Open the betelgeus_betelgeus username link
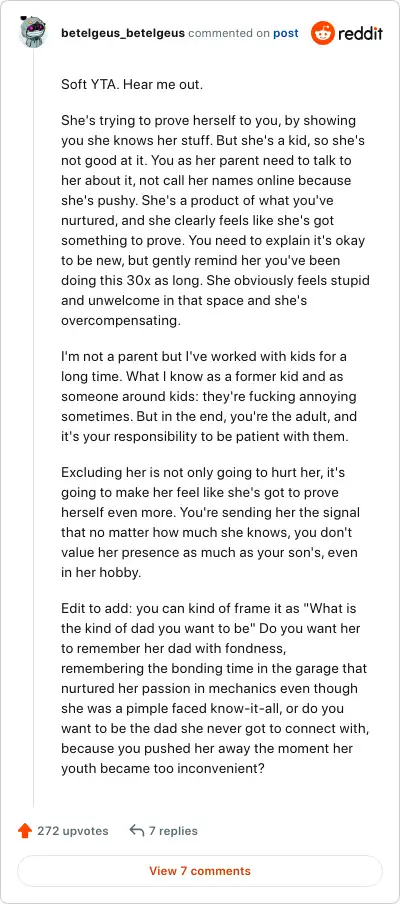This screenshot has width=400, height=904. tap(123, 33)
